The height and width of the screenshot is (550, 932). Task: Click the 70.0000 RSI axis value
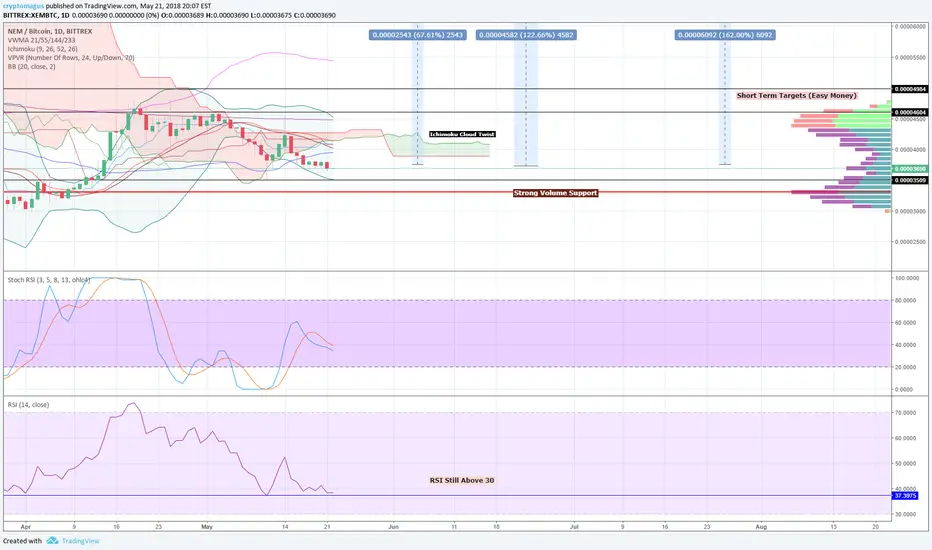[x=906, y=413]
